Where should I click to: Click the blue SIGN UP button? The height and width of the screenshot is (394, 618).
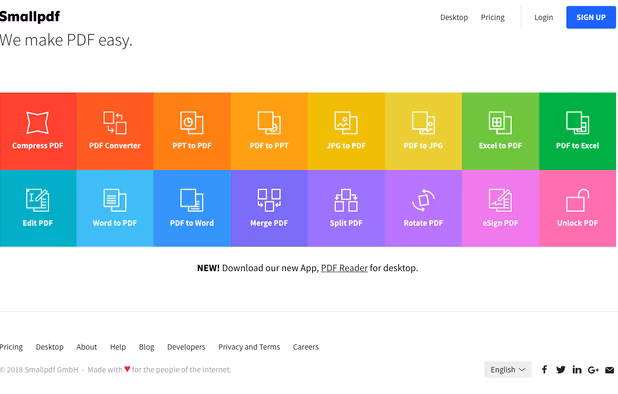(591, 17)
